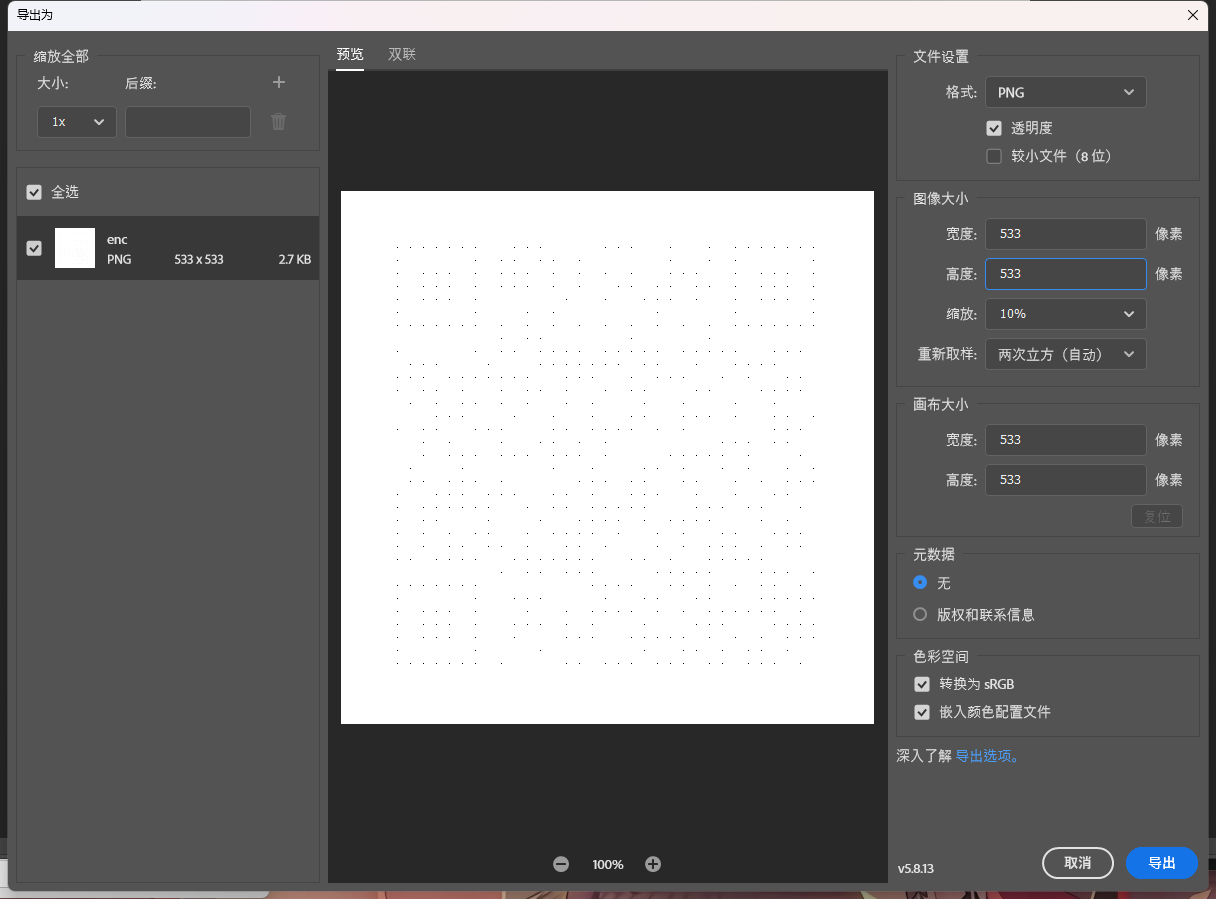Click the trash icon to delete the scale entry
The width and height of the screenshot is (1216, 899).
[279, 122]
